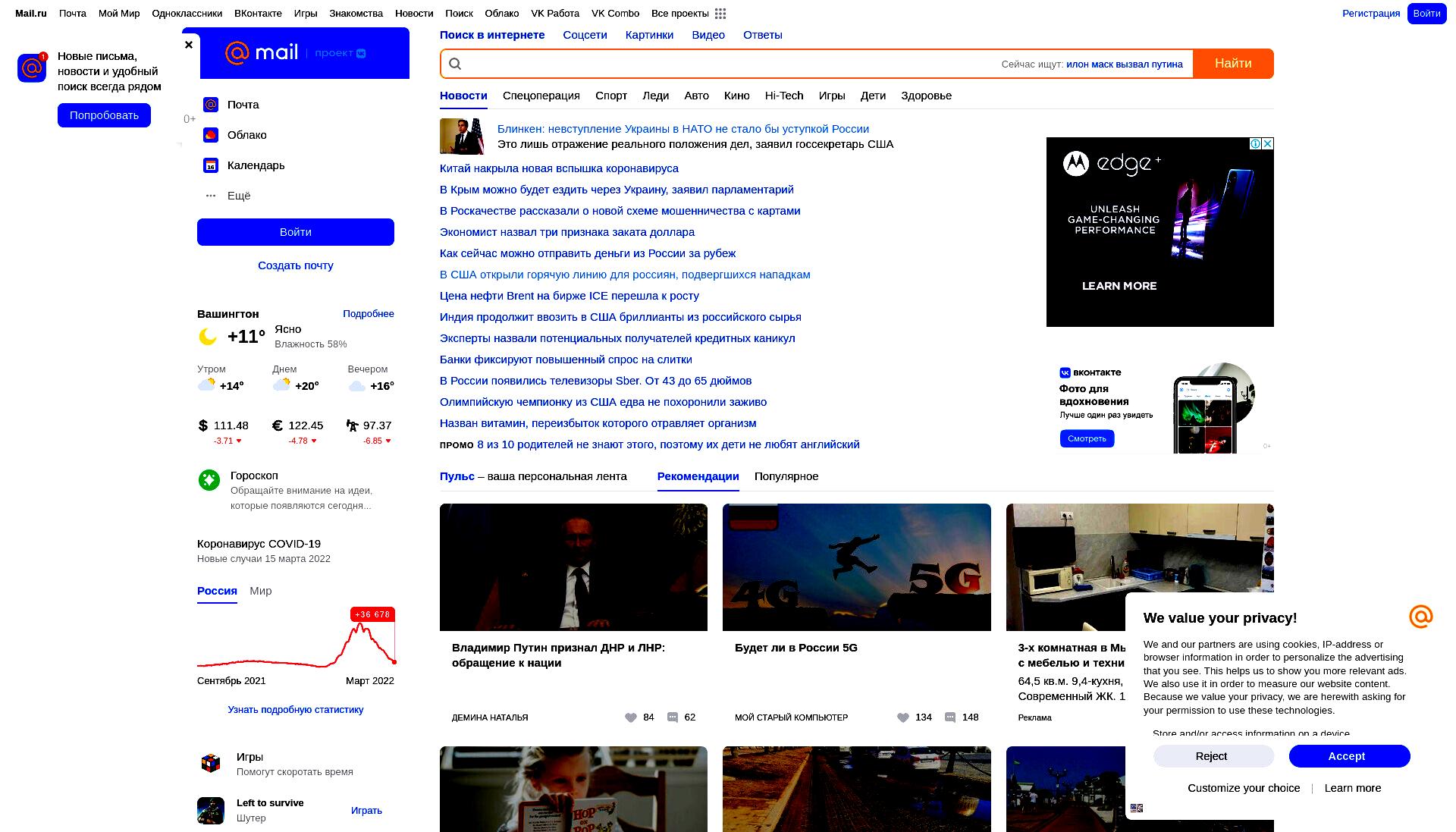Click the search magnifier icon
The image size is (1456, 832).
(455, 64)
